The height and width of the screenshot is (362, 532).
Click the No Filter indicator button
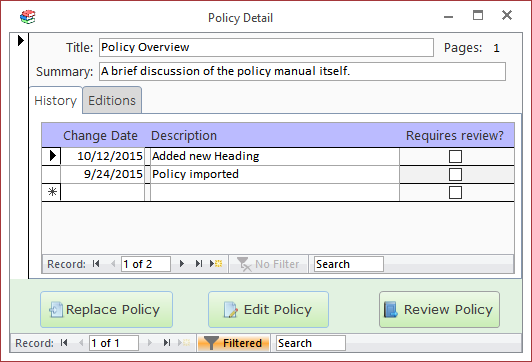click(268, 264)
